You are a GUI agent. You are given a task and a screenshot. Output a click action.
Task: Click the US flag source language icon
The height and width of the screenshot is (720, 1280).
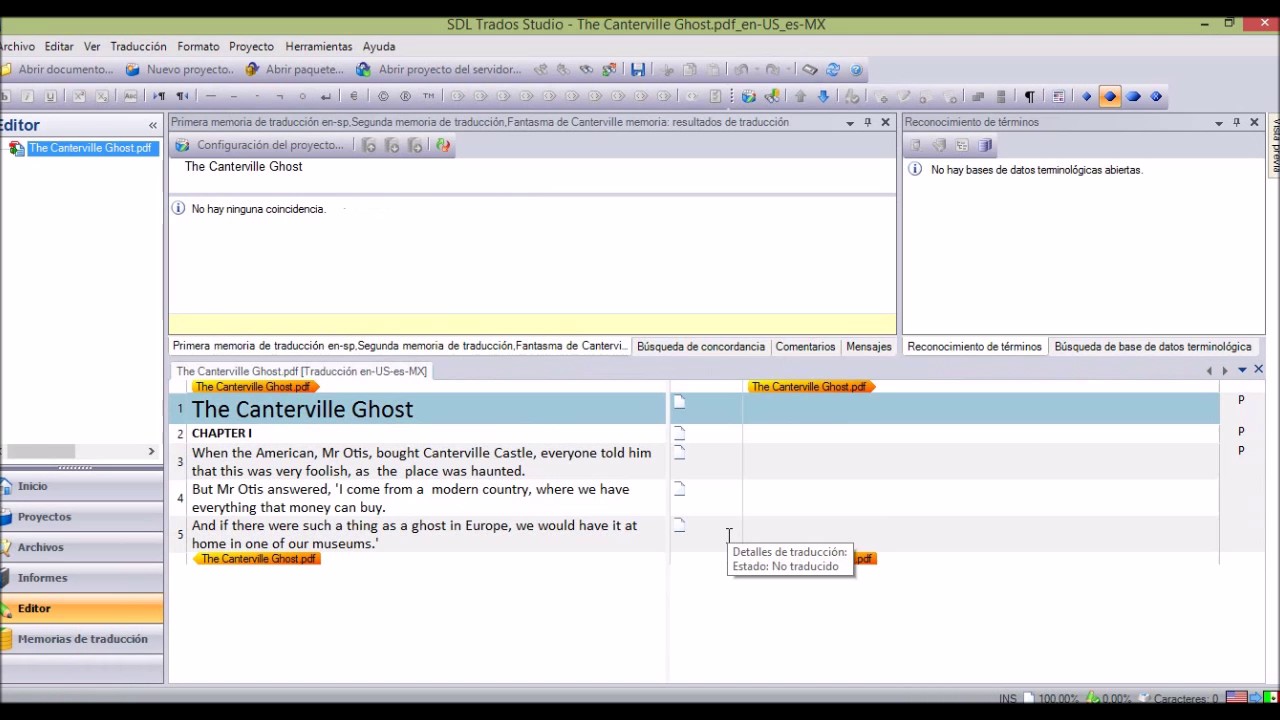(1236, 698)
